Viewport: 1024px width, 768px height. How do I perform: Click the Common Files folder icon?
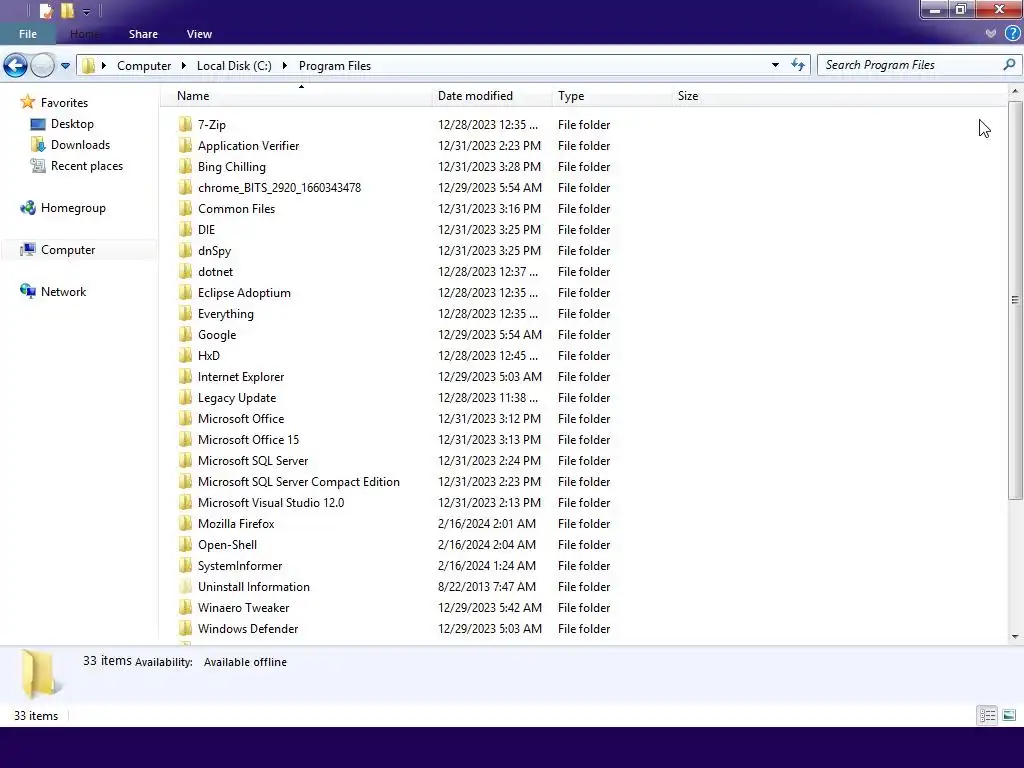coord(185,208)
